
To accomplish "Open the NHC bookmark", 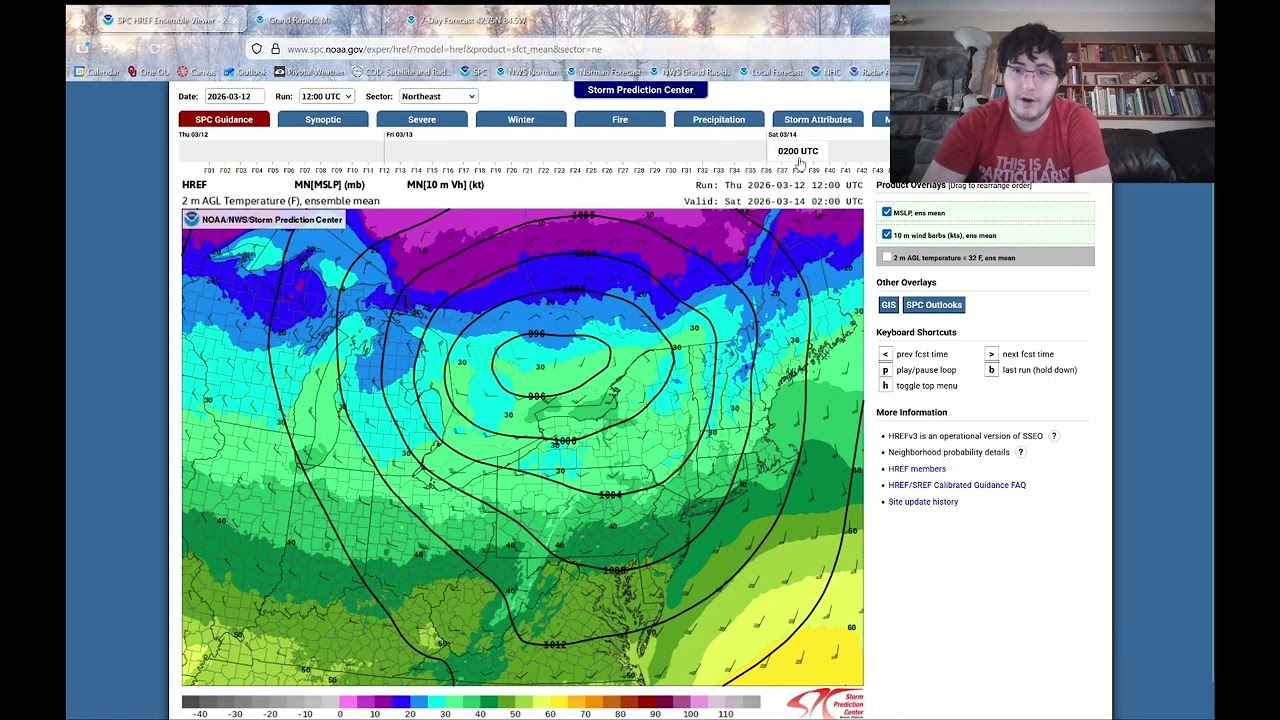I will pos(826,72).
